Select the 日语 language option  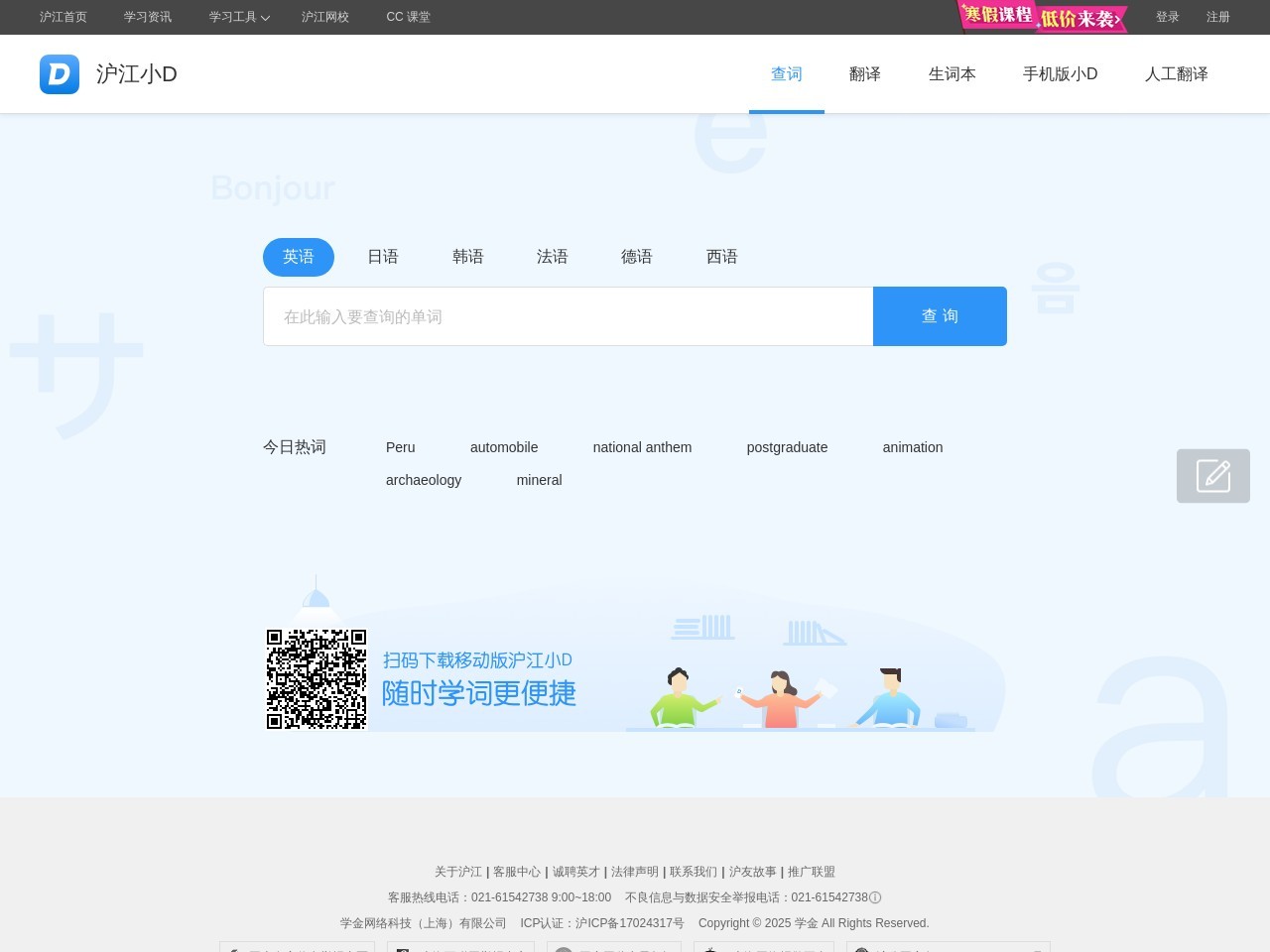[383, 257]
